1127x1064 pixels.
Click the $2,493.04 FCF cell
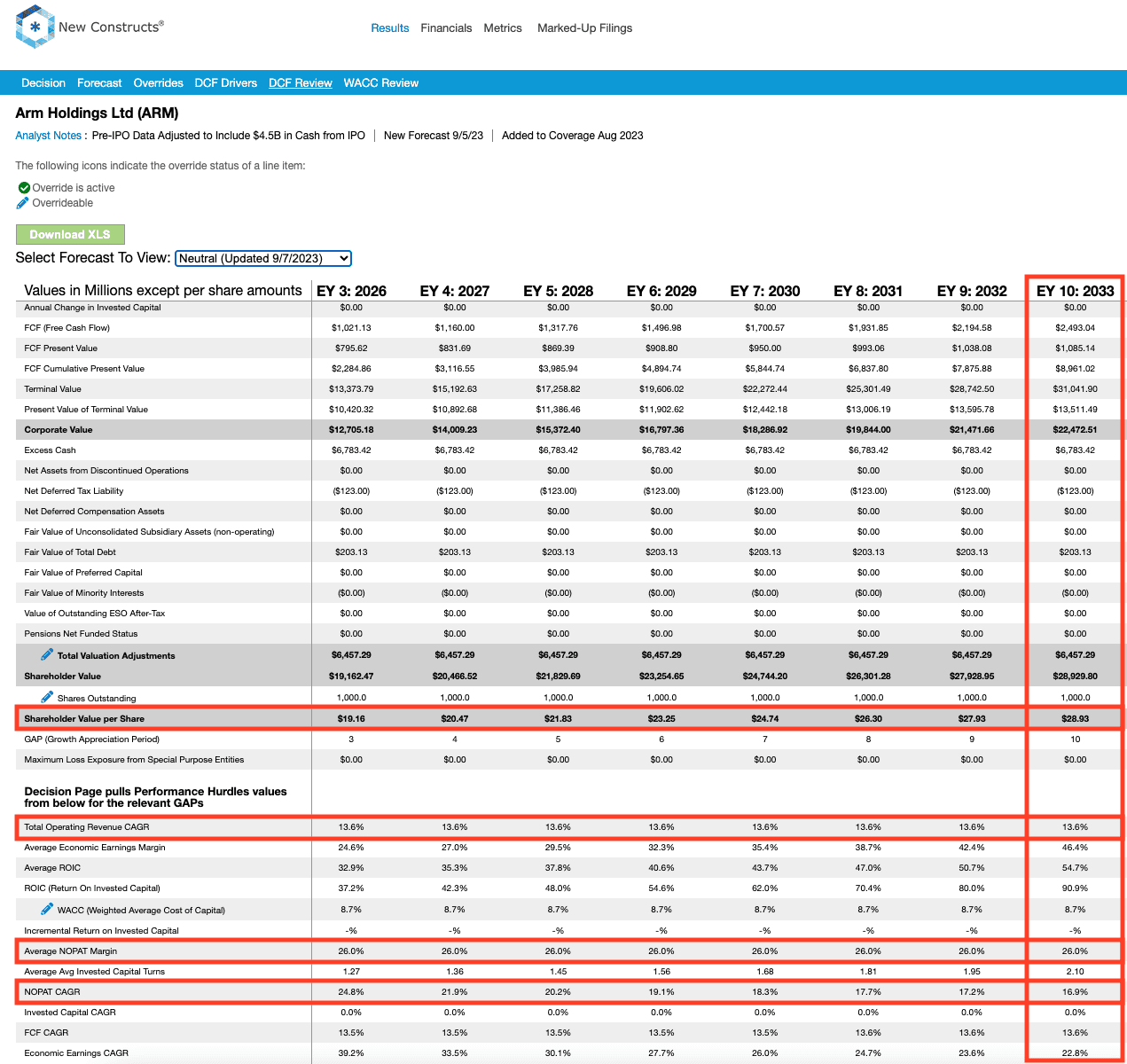pyautogui.click(x=1076, y=328)
